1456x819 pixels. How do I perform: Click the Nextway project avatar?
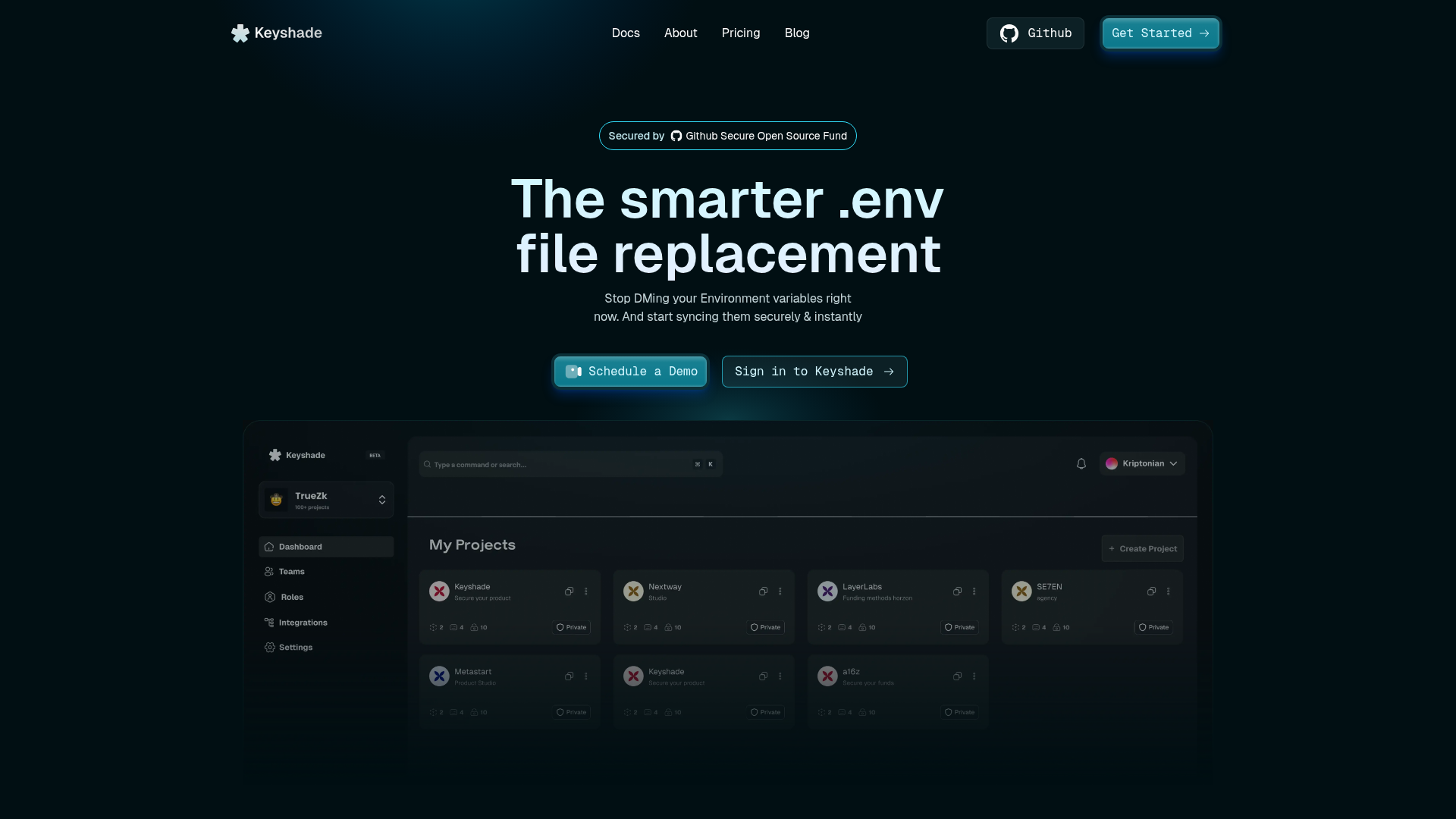[633, 591]
